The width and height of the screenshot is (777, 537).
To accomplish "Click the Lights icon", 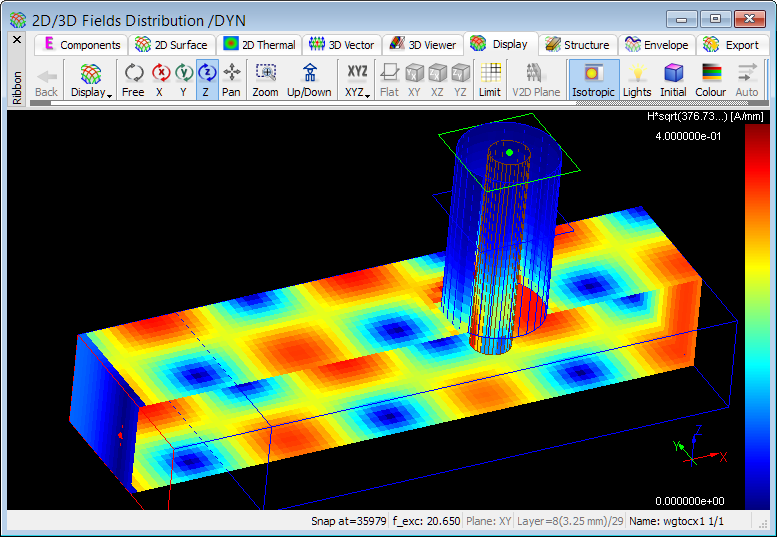I will pos(637,79).
